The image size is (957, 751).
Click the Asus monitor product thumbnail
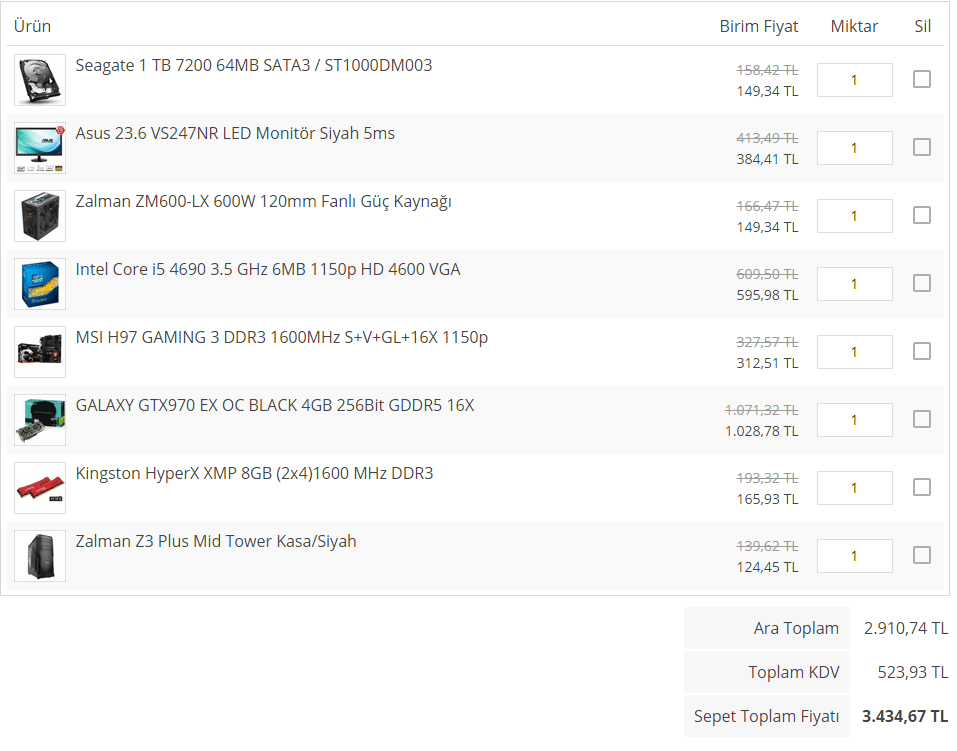(40, 148)
